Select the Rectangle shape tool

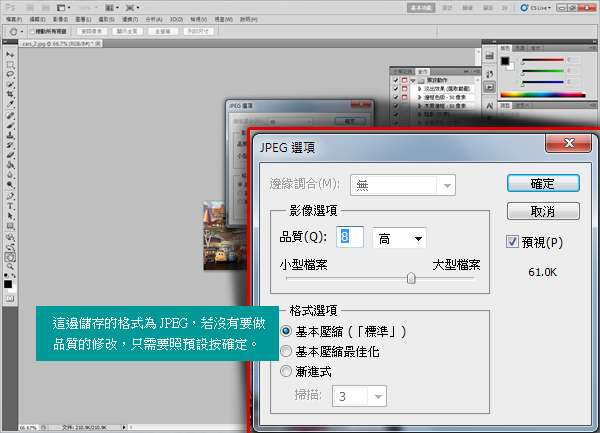pos(10,226)
